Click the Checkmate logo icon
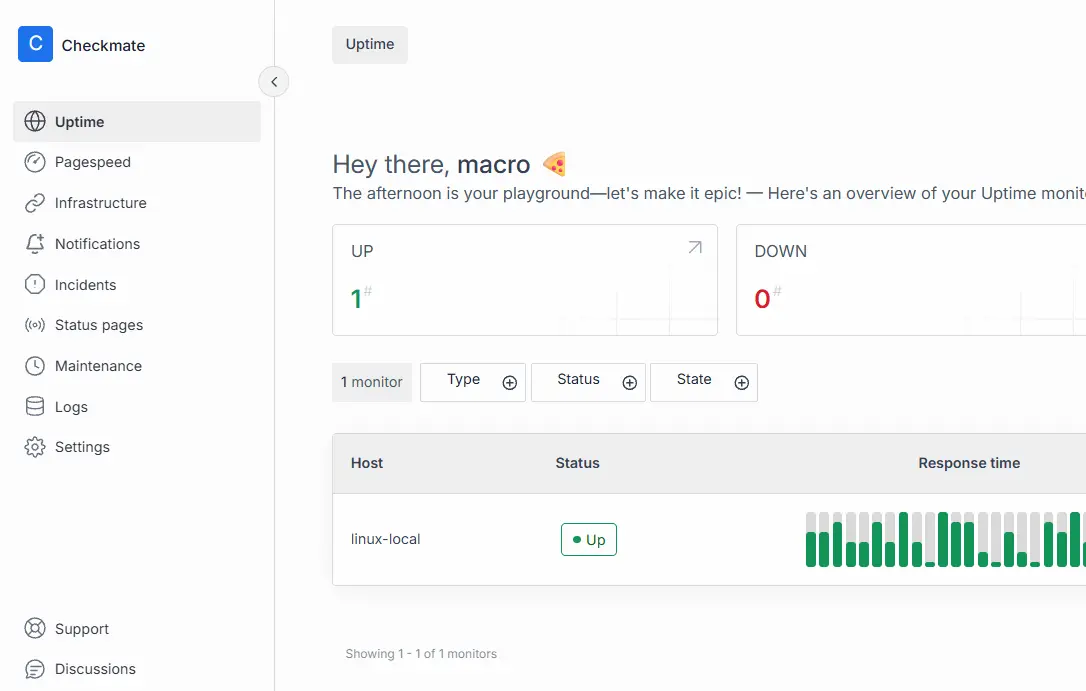This screenshot has width=1086, height=691. click(35, 44)
